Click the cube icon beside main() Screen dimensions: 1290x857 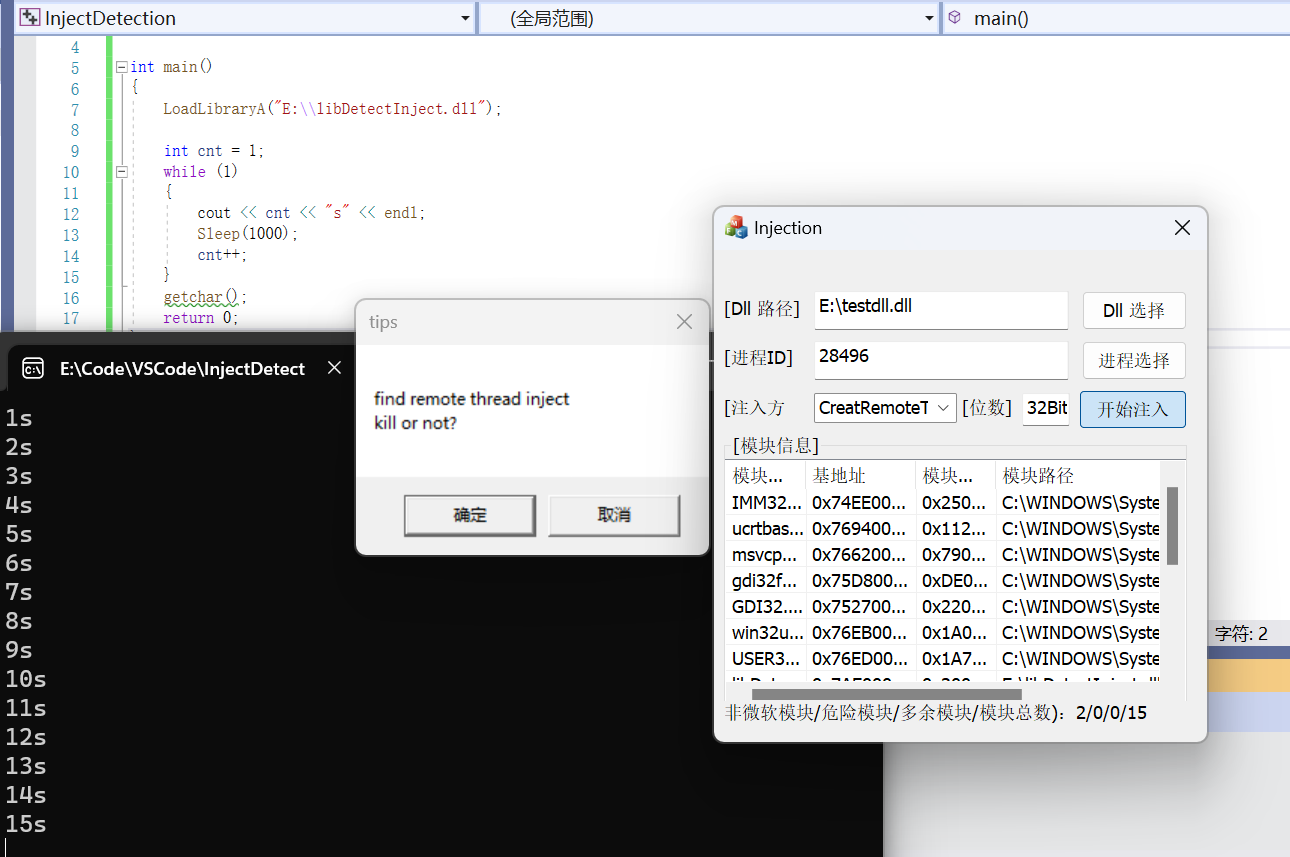[x=955, y=18]
